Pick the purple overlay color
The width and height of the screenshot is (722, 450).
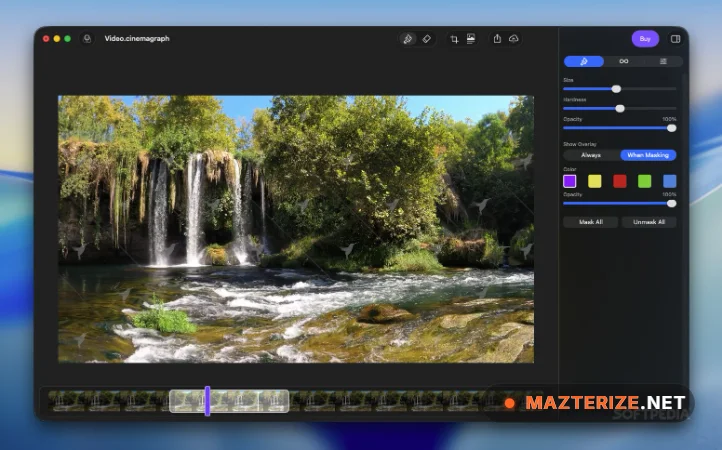coord(570,181)
